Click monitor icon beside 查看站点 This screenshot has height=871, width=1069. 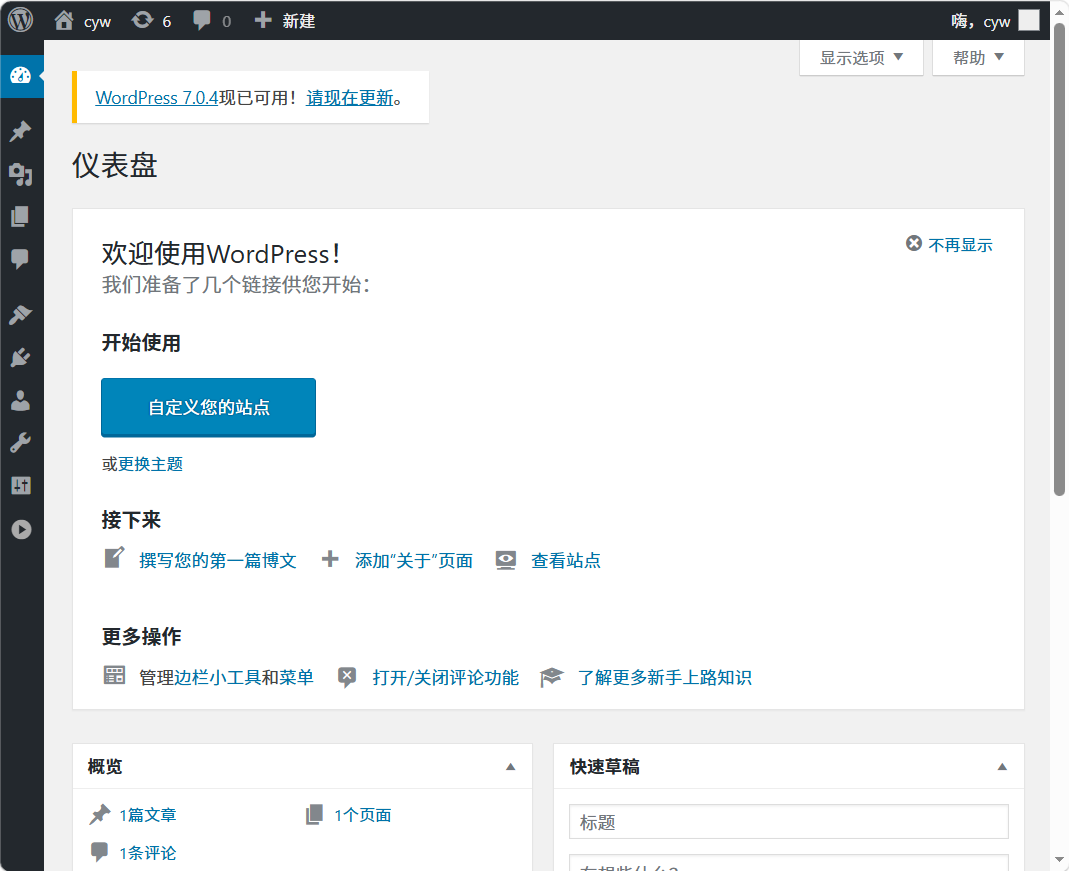pos(506,560)
